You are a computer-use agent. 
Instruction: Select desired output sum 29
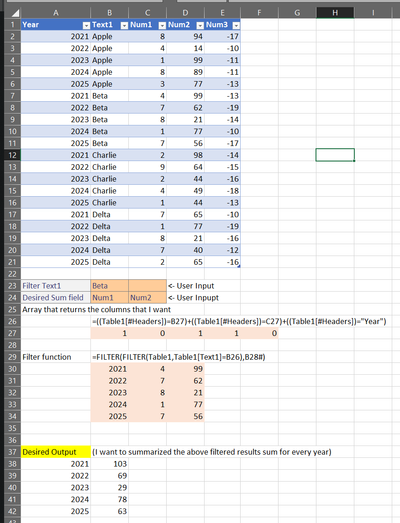coord(109,488)
